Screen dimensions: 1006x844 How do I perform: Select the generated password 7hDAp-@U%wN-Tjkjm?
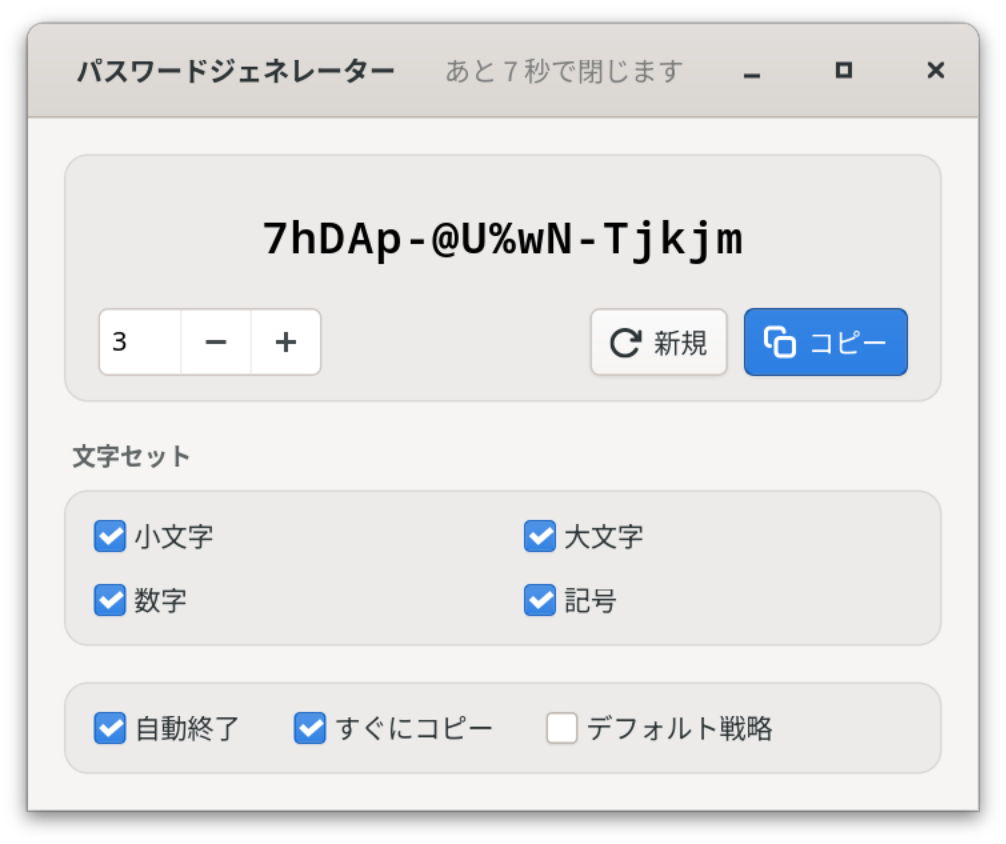pyautogui.click(x=503, y=239)
